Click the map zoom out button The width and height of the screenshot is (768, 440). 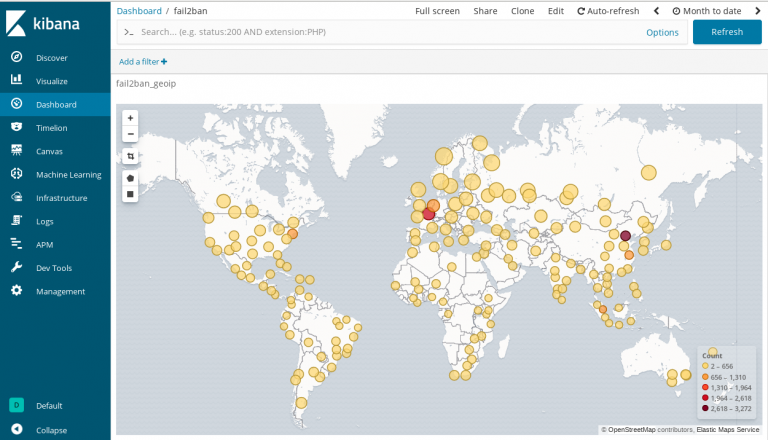(130, 133)
